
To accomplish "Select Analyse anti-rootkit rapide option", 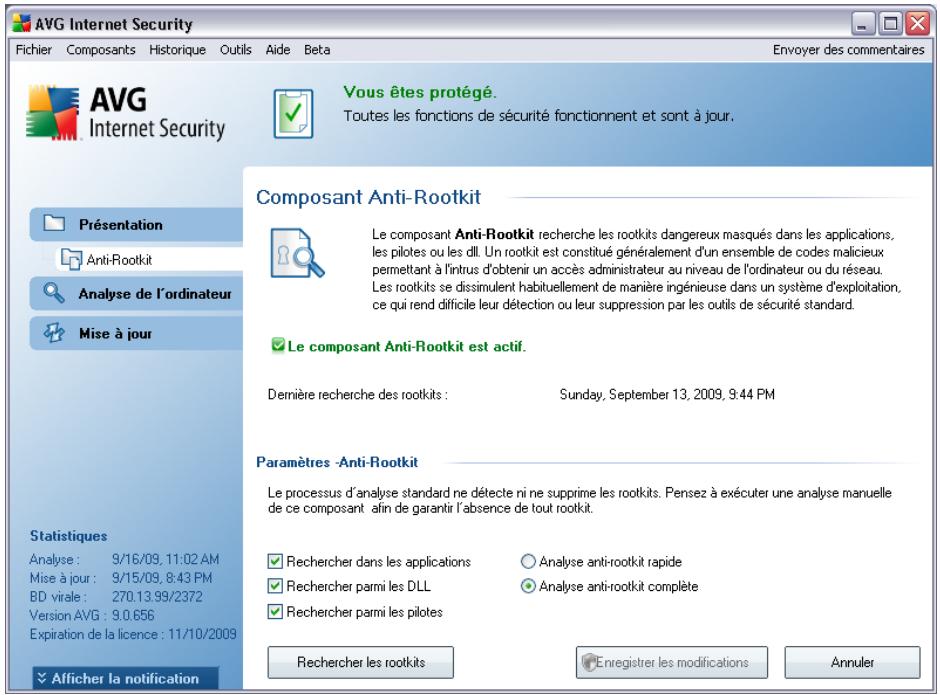I will point(528,561).
